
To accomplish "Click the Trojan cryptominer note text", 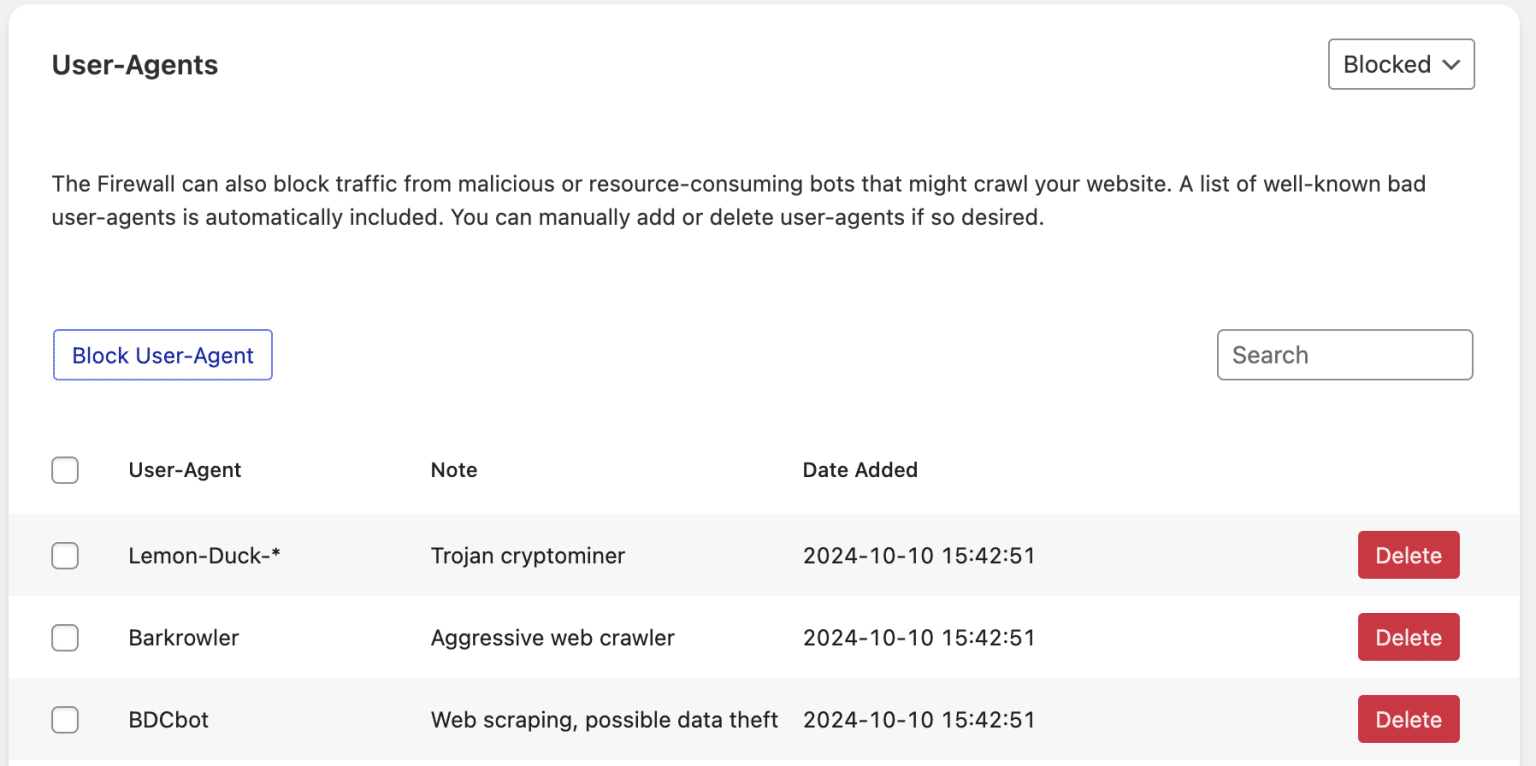I will pyautogui.click(x=528, y=555).
